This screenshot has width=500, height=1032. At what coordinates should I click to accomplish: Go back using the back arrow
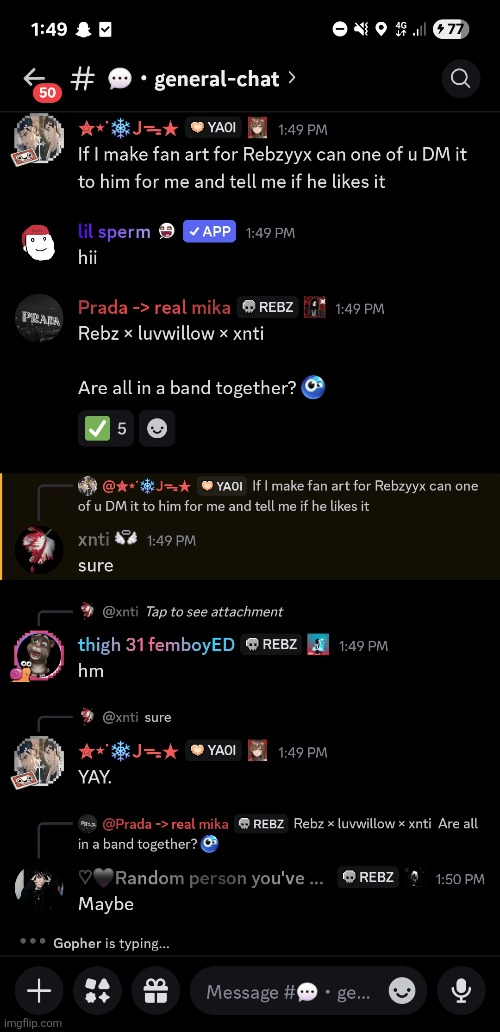(34, 78)
